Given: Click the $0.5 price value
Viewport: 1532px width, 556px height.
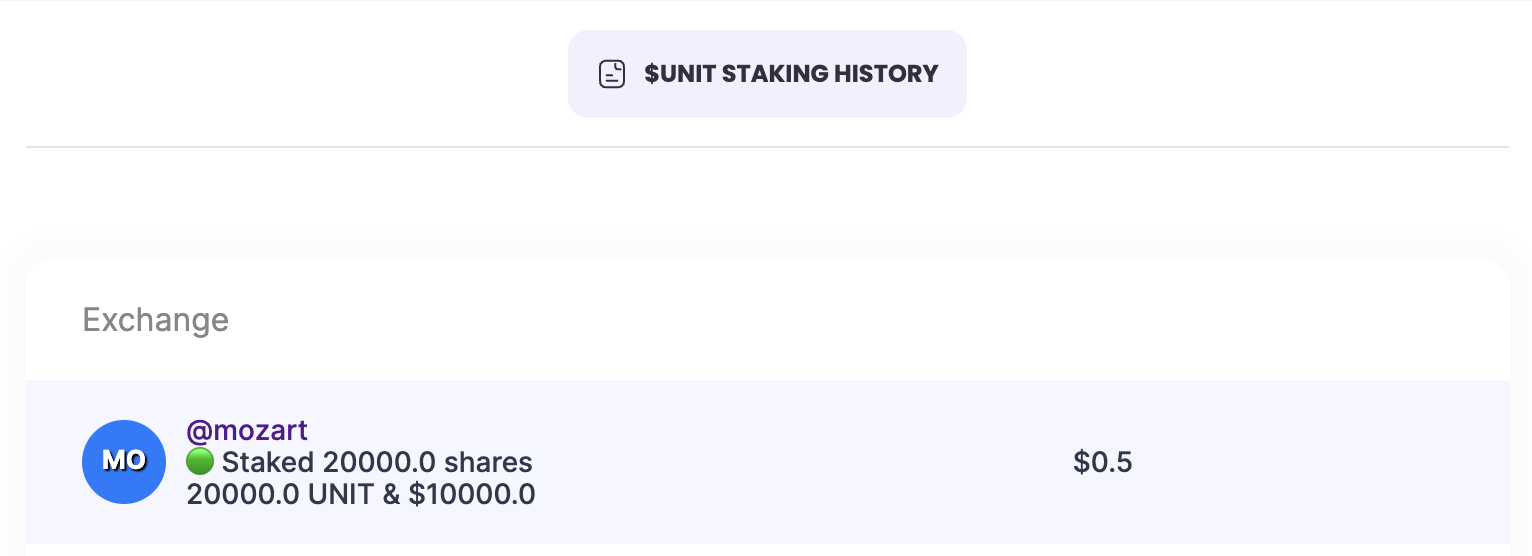Looking at the screenshot, I should [x=1102, y=462].
